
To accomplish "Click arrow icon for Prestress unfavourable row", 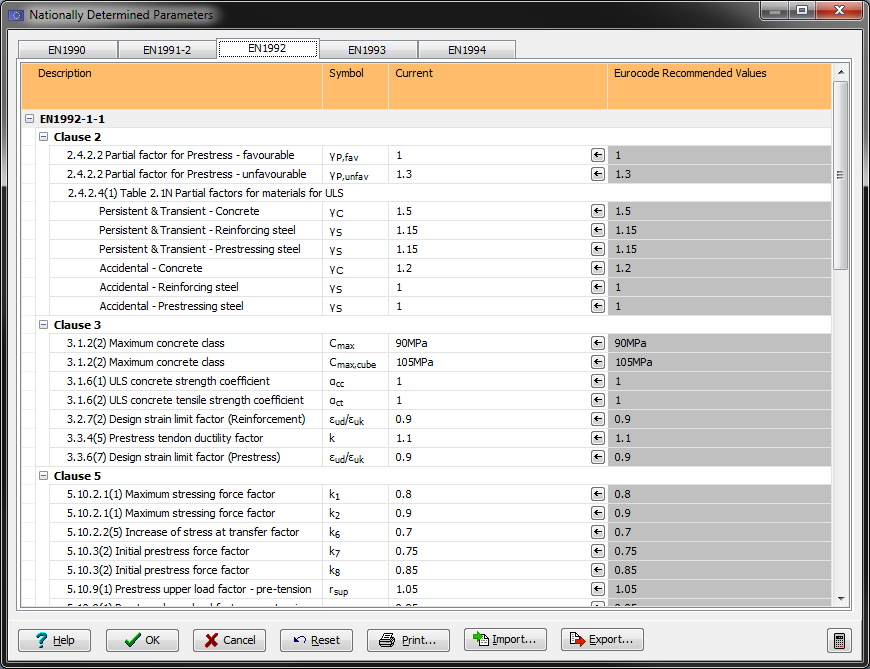I will click(x=598, y=174).
